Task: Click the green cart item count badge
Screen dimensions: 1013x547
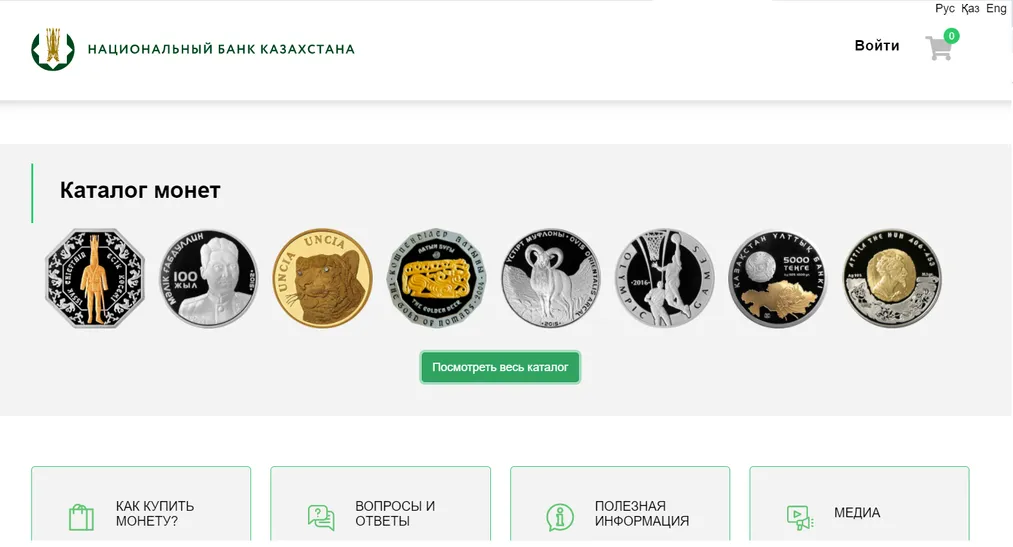Action: tap(951, 36)
